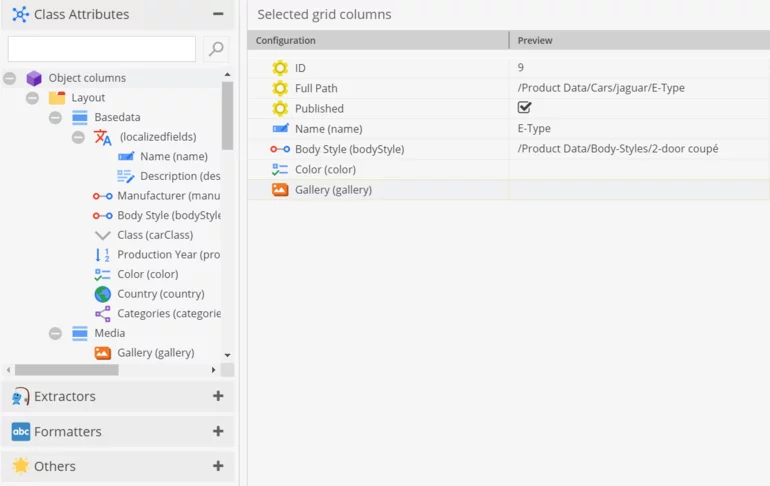
Task: Click the Manufacturer relation icon
Action: [103, 196]
